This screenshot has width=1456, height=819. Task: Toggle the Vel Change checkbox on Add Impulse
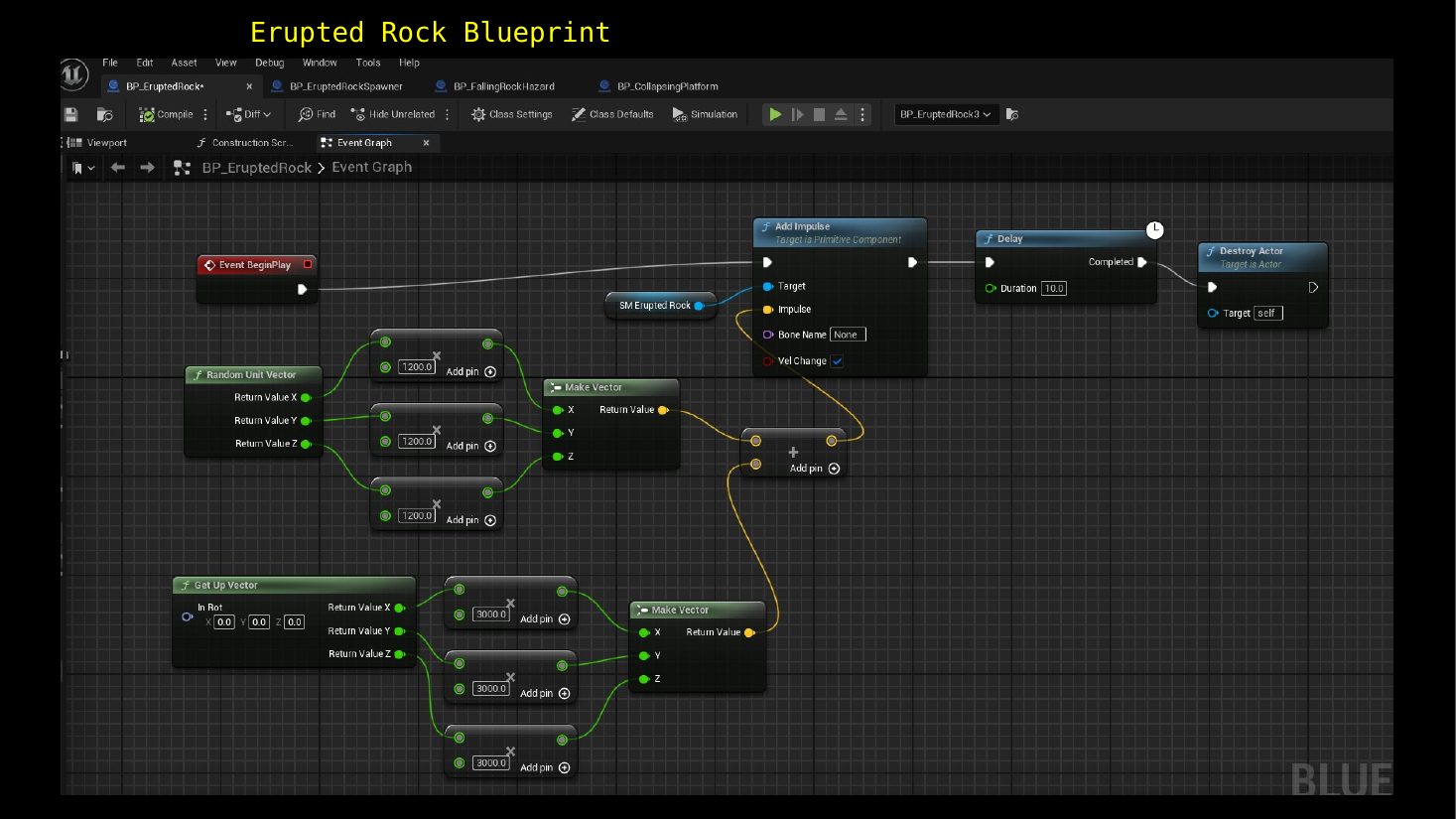837,361
